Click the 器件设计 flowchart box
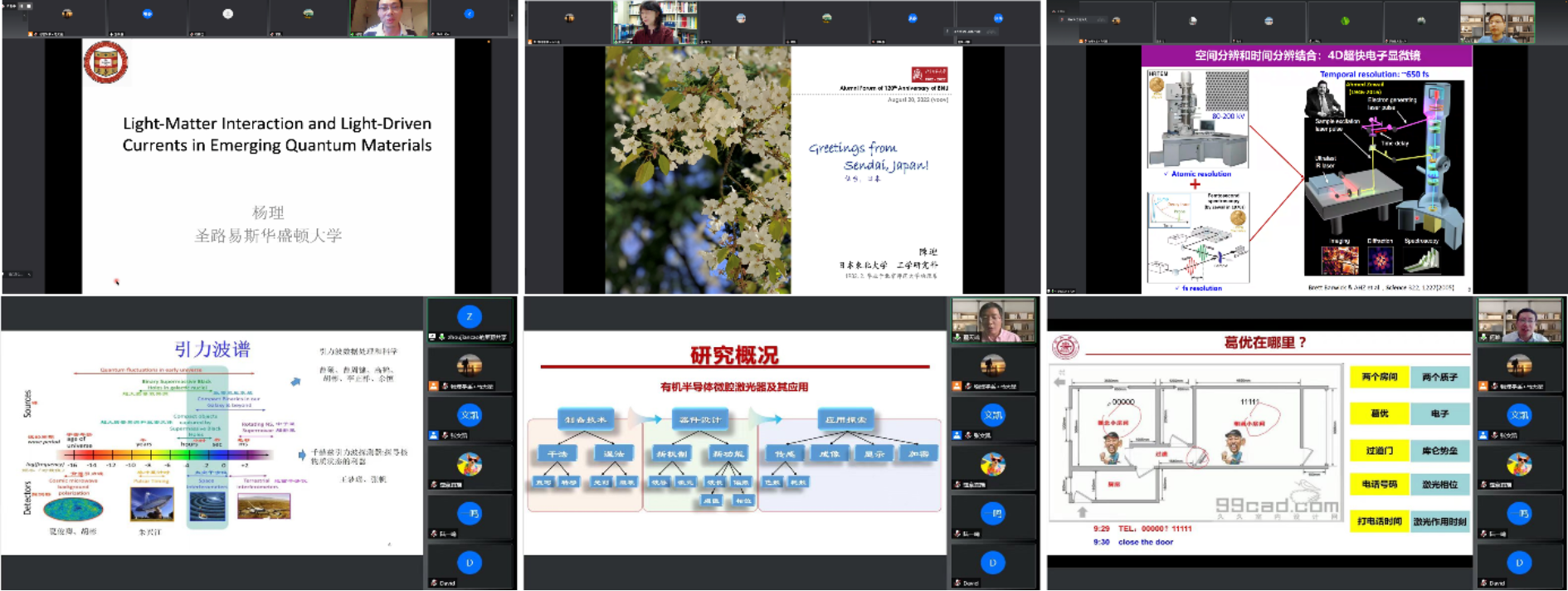The image size is (1568, 591). tap(700, 419)
